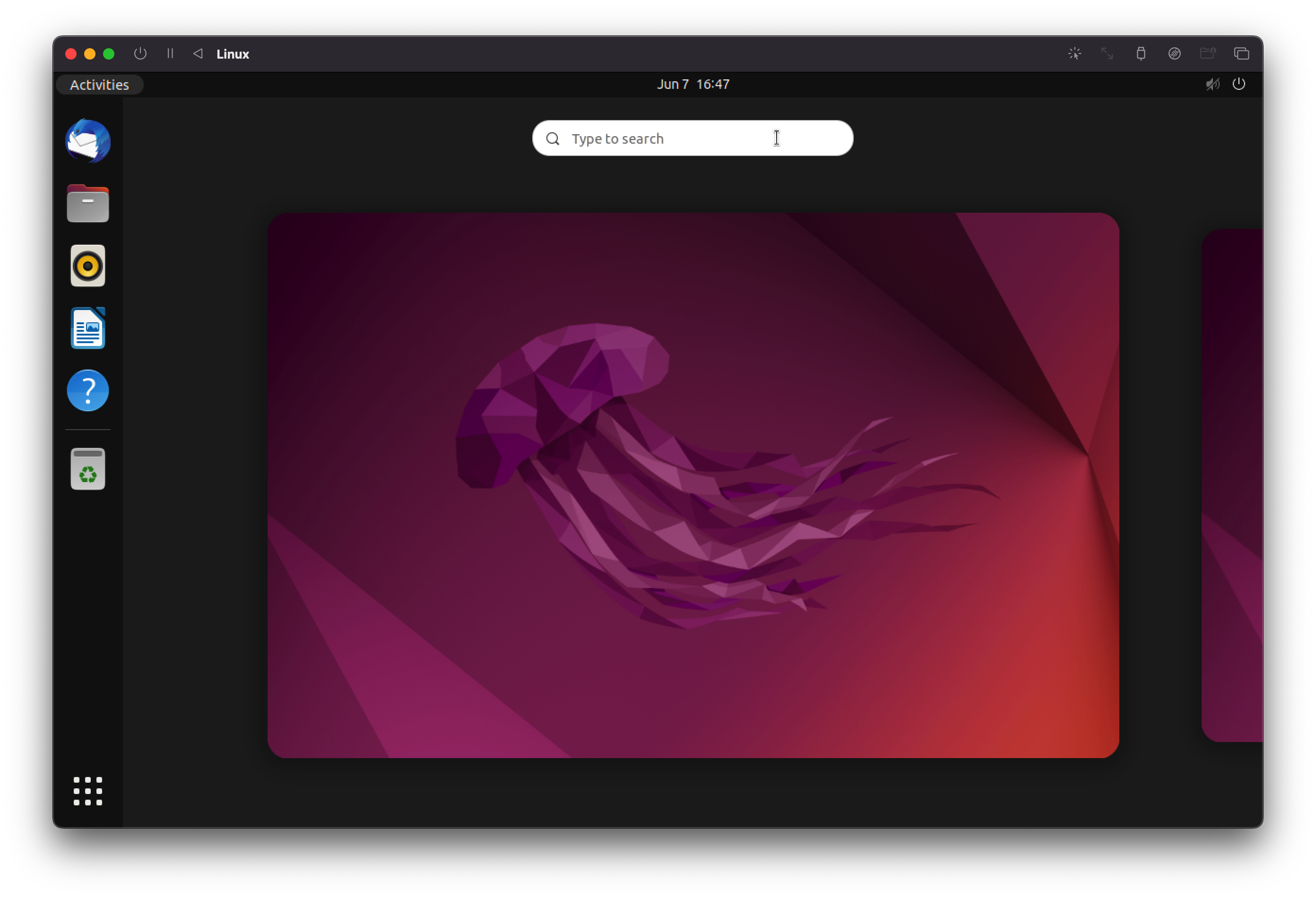The height and width of the screenshot is (898, 1316).
Task: Open GNOME system power menu
Action: click(x=1238, y=84)
